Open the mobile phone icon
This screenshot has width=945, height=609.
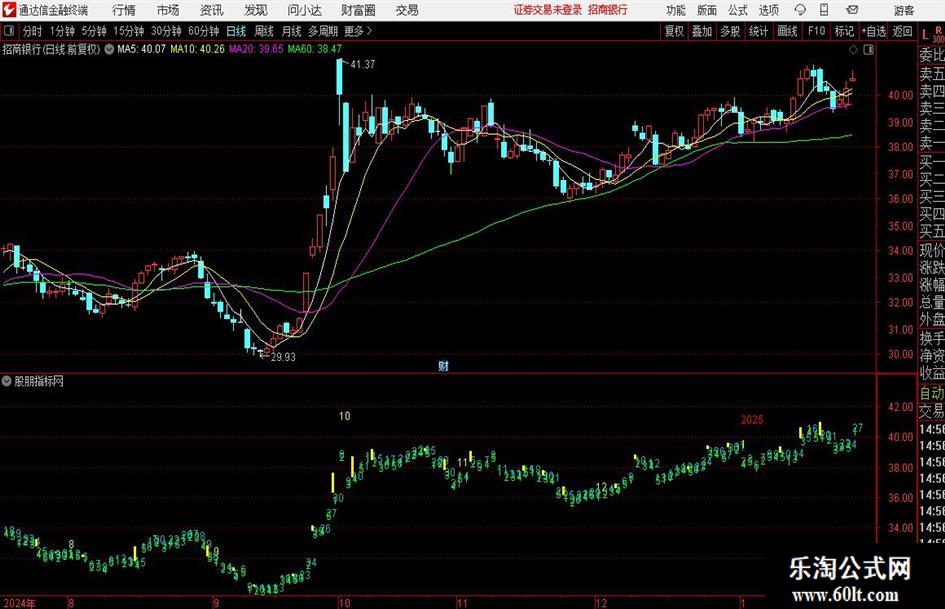point(824,10)
